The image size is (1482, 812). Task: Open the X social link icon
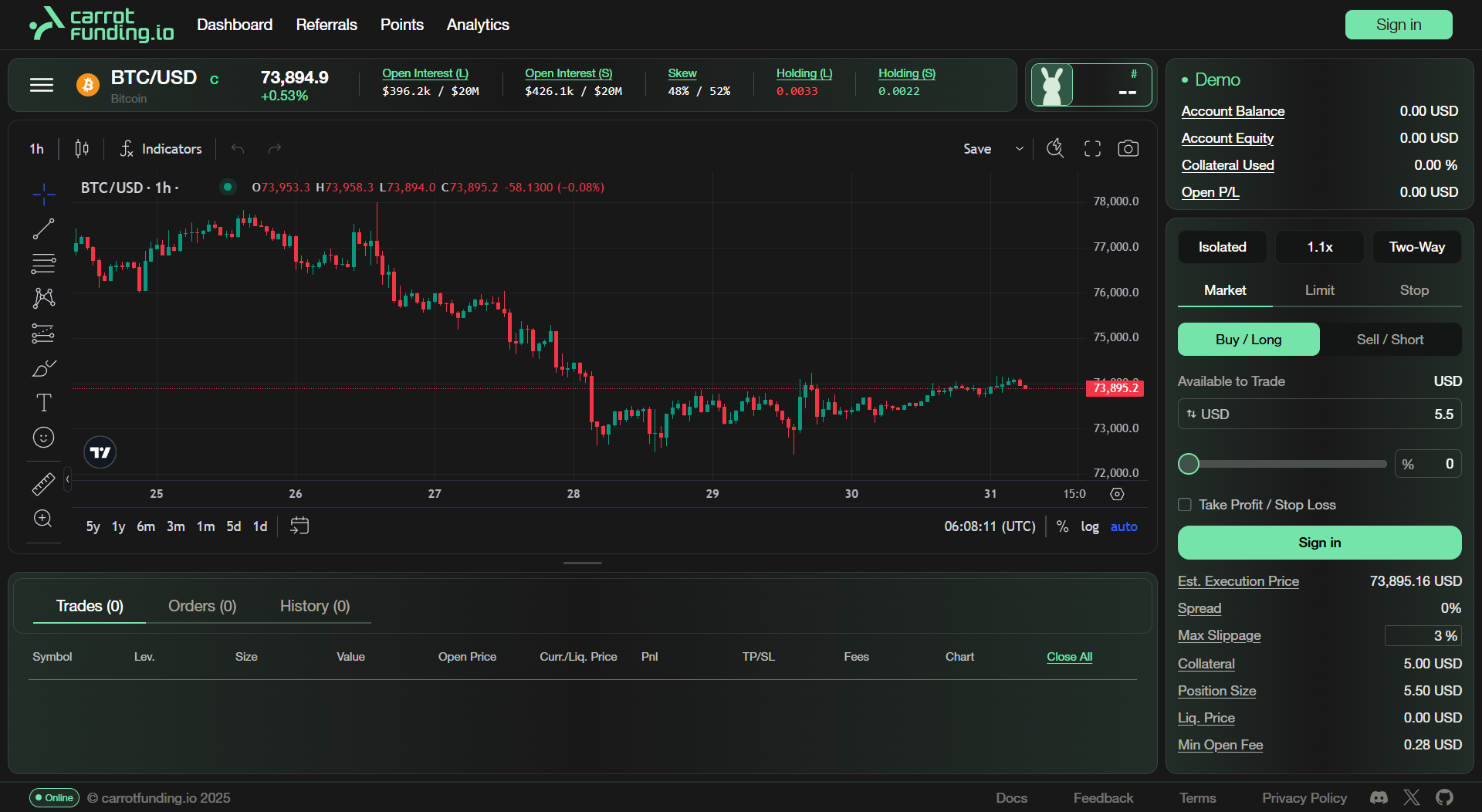point(1412,797)
